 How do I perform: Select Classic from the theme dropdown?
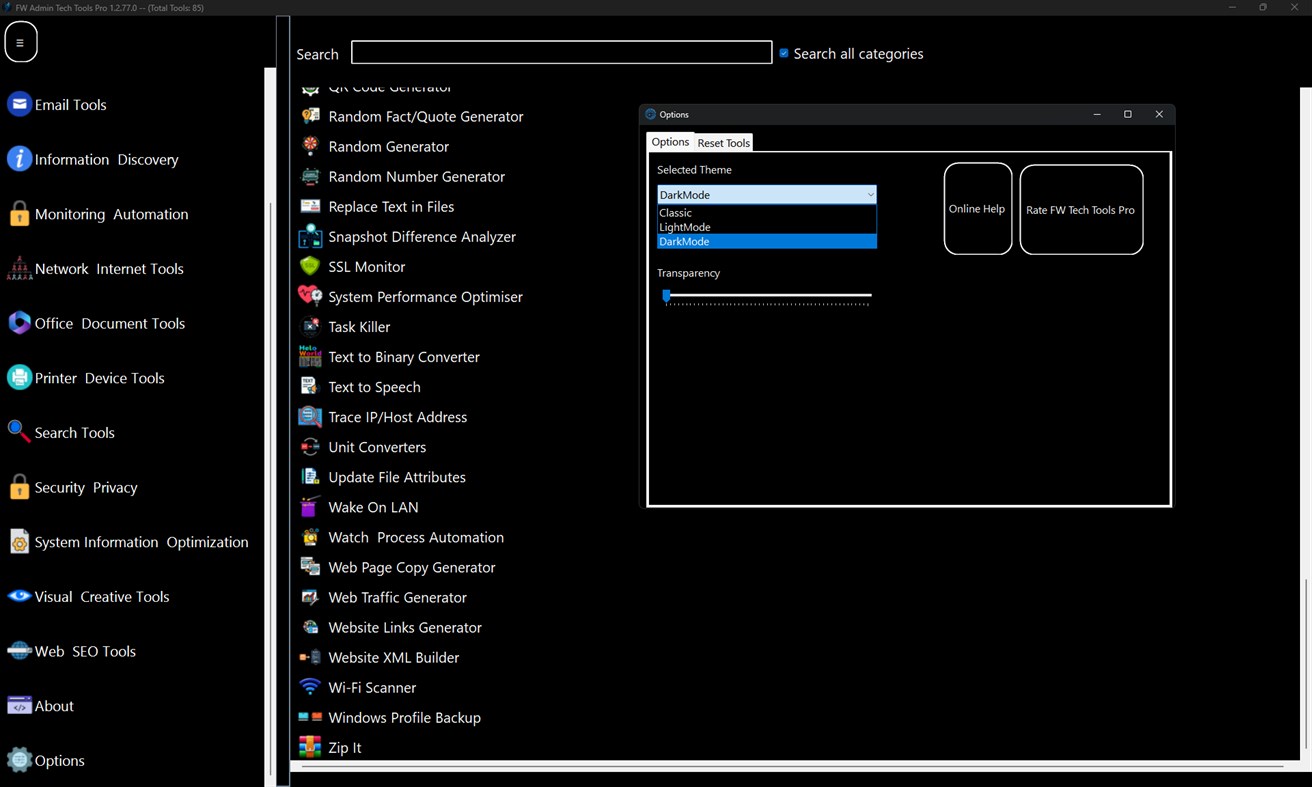pos(675,212)
